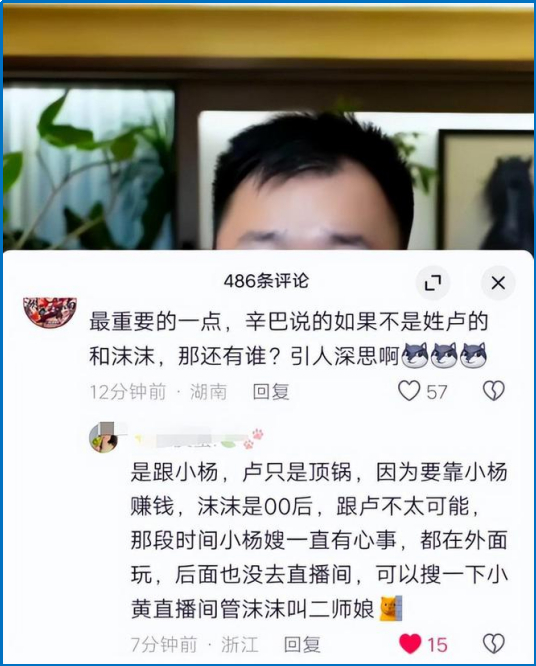Select the first comment text about 辛巴
The image size is (536, 666).
tap(288, 339)
